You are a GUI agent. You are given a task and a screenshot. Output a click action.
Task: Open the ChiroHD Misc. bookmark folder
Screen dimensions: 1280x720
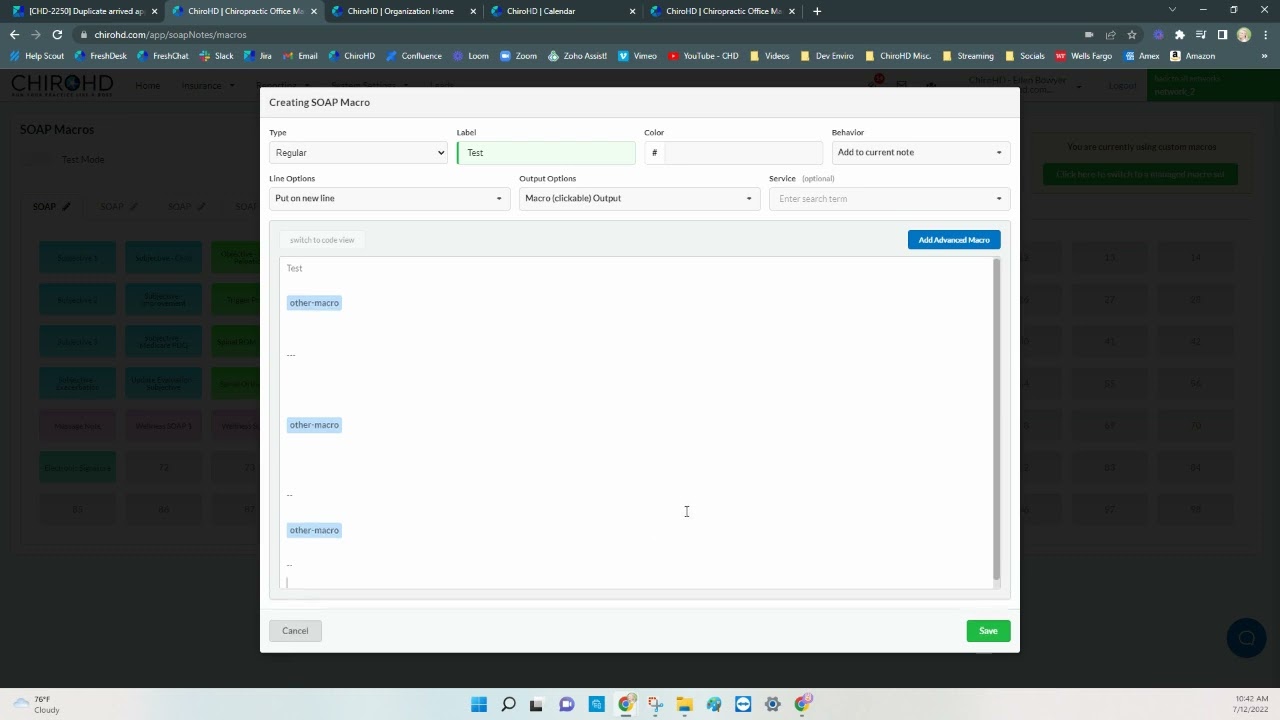tap(898, 56)
